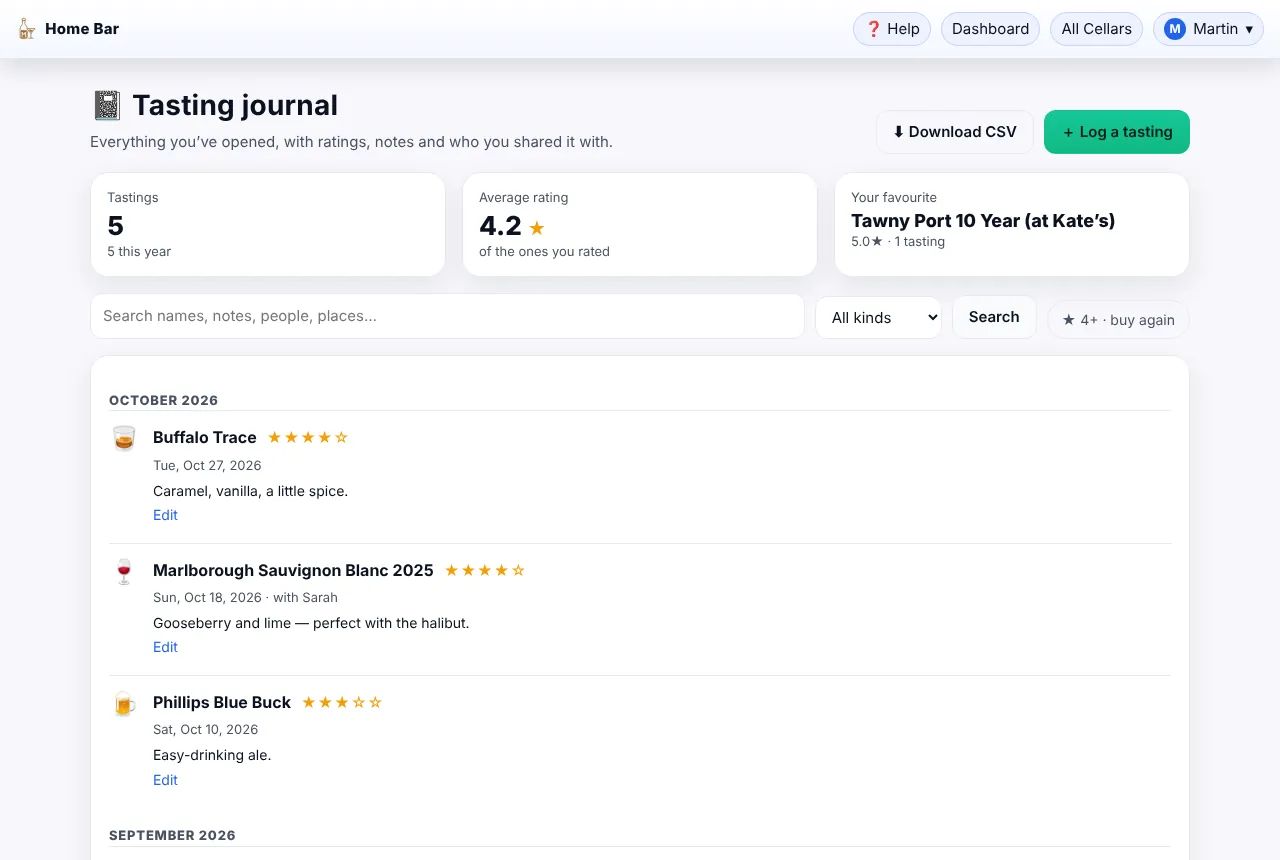The image size is (1280, 860).
Task: Go to the Dashboard
Action: tap(990, 29)
